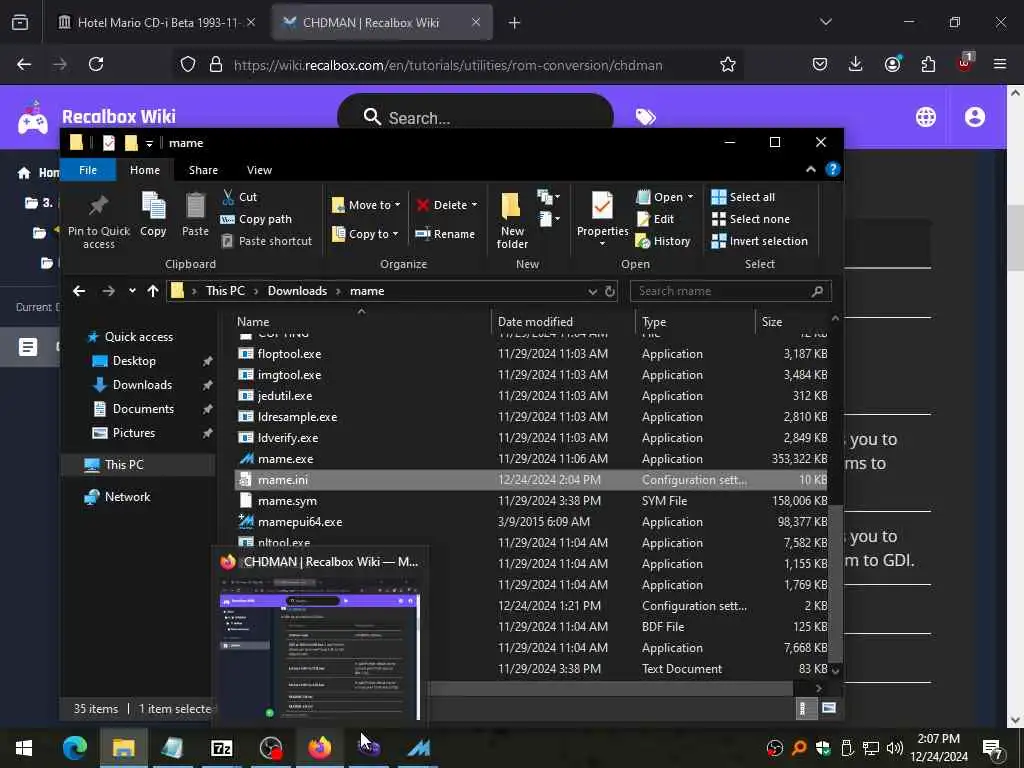Expand address bar history dropdown
Viewport: 1024px width, 768px height.
(x=592, y=291)
